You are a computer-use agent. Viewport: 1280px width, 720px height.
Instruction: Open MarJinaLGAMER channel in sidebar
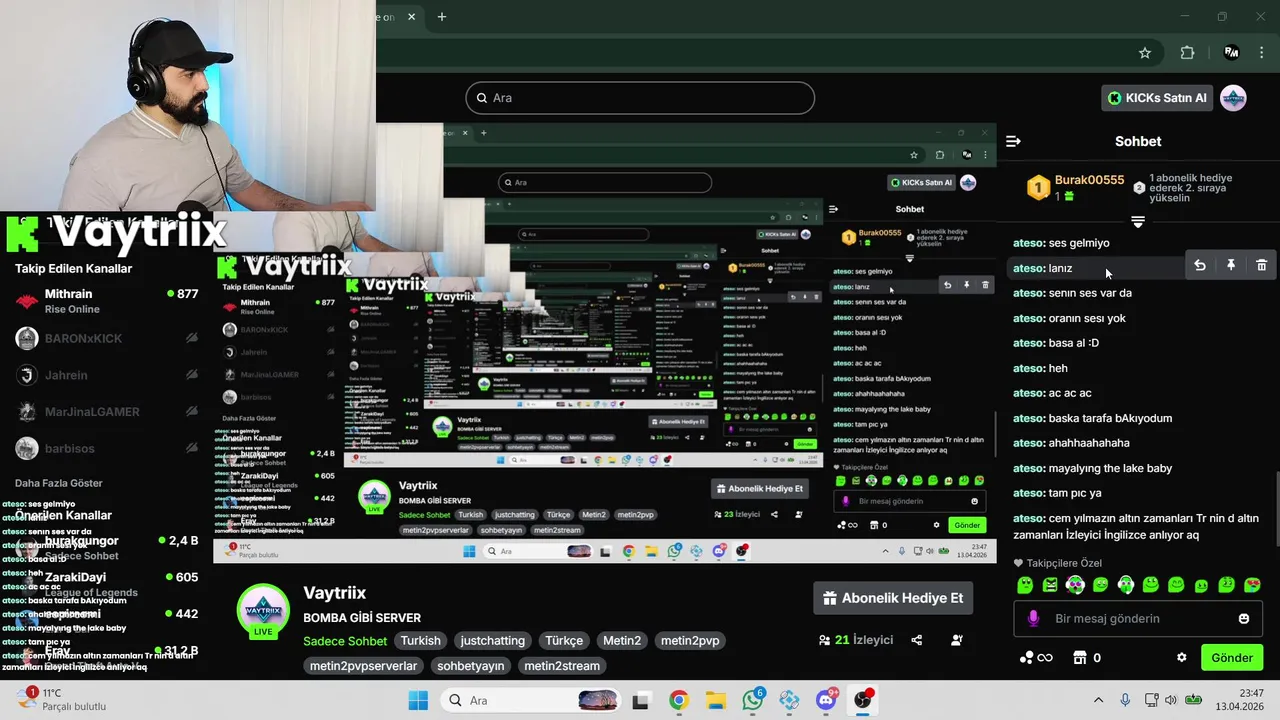[x=107, y=412]
